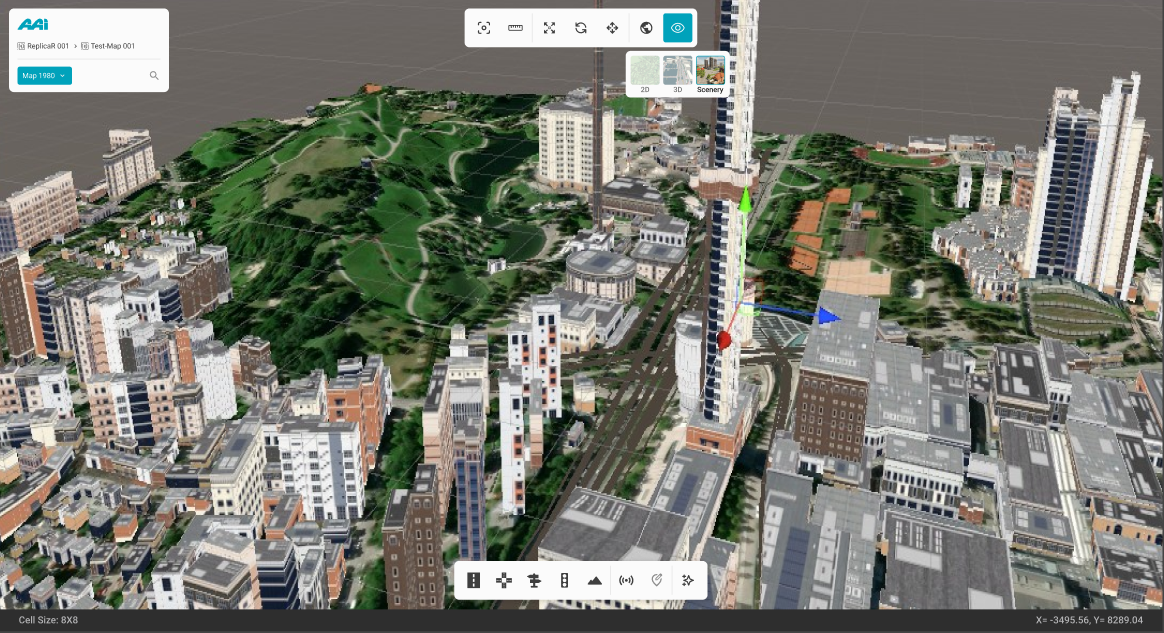The height and width of the screenshot is (633, 1164).
Task: Open the Map 1980 dropdown
Action: [x=45, y=76]
